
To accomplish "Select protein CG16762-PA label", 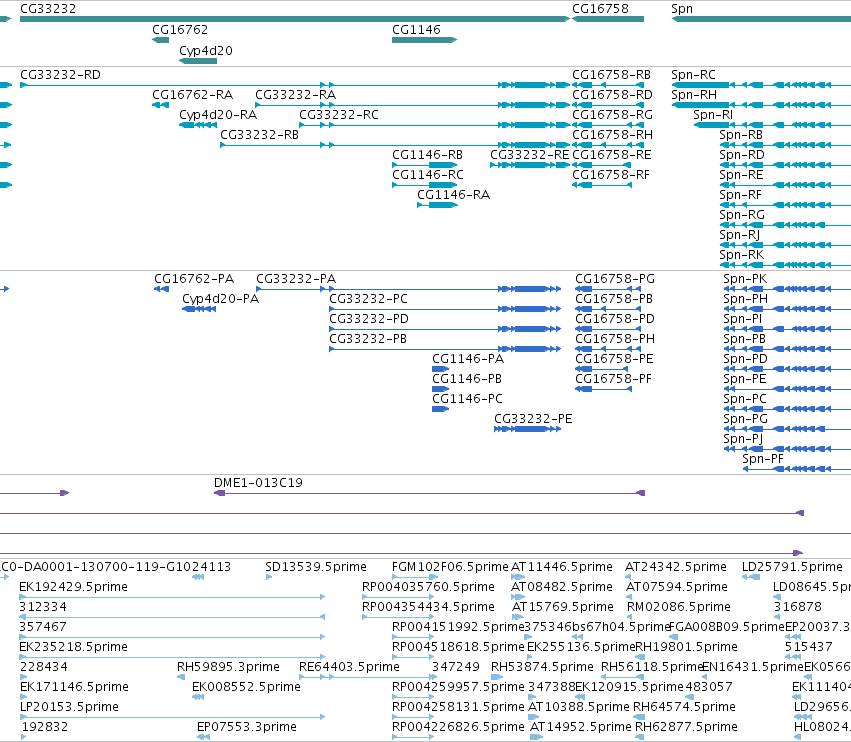I will [194, 278].
